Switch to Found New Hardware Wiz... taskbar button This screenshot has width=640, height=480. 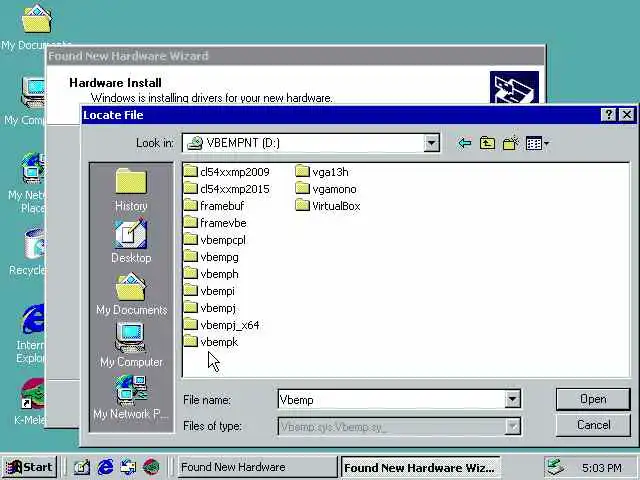(x=420, y=467)
